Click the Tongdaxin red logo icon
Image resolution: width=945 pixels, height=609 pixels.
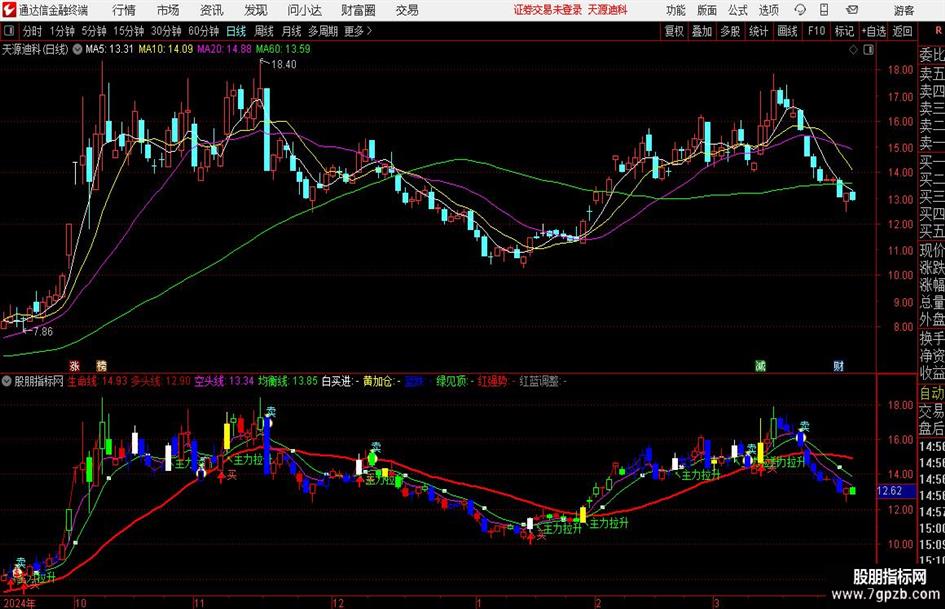pos(8,10)
